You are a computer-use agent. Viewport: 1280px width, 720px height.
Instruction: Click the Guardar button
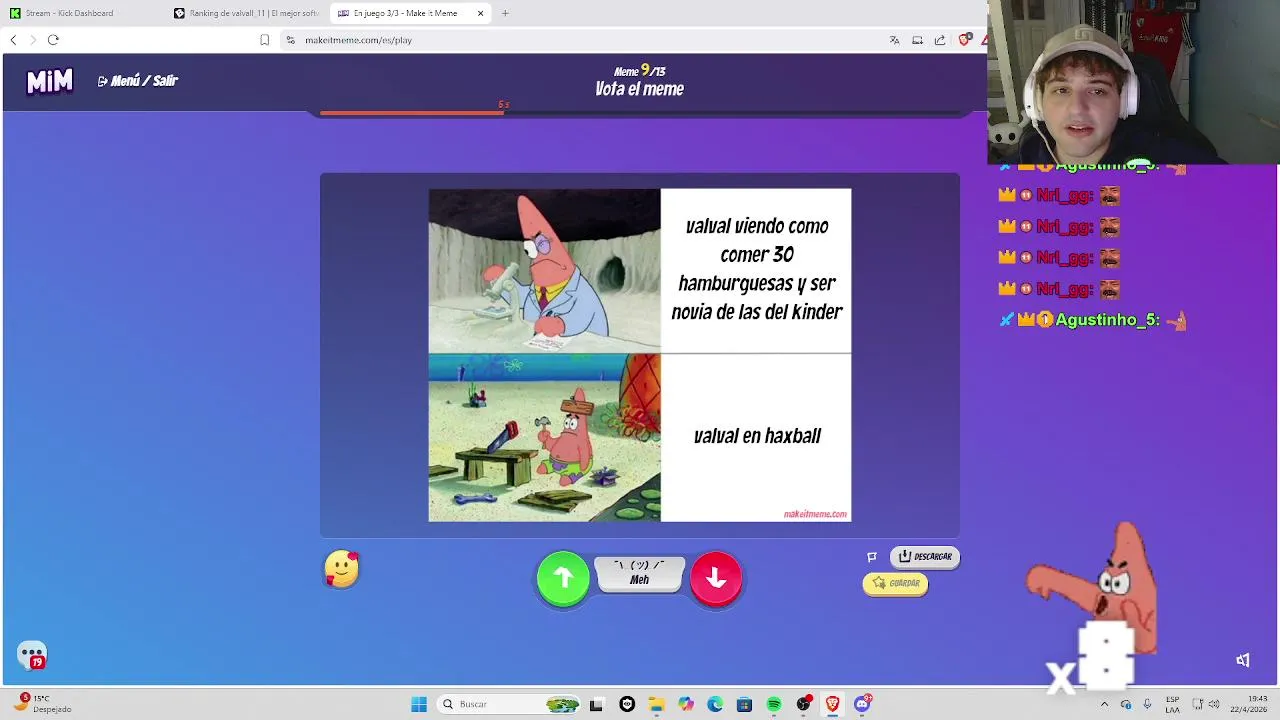coord(895,583)
